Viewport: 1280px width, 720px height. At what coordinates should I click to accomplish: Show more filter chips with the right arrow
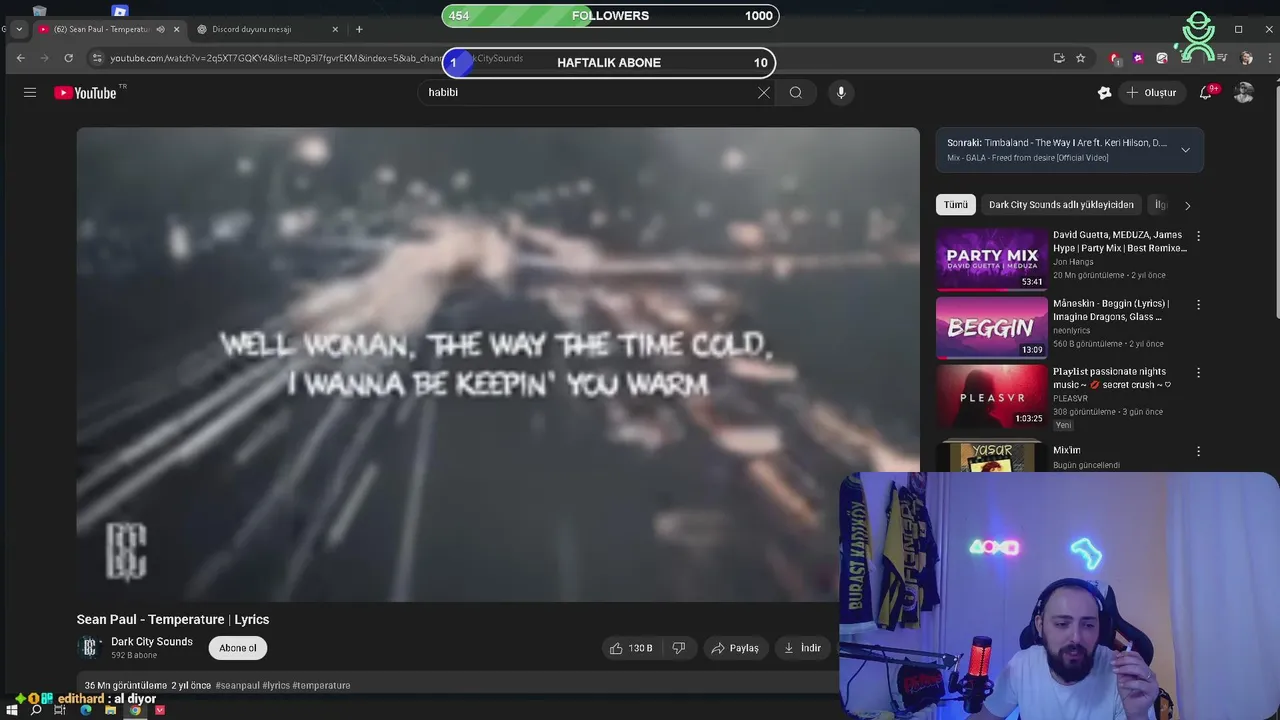1187,205
